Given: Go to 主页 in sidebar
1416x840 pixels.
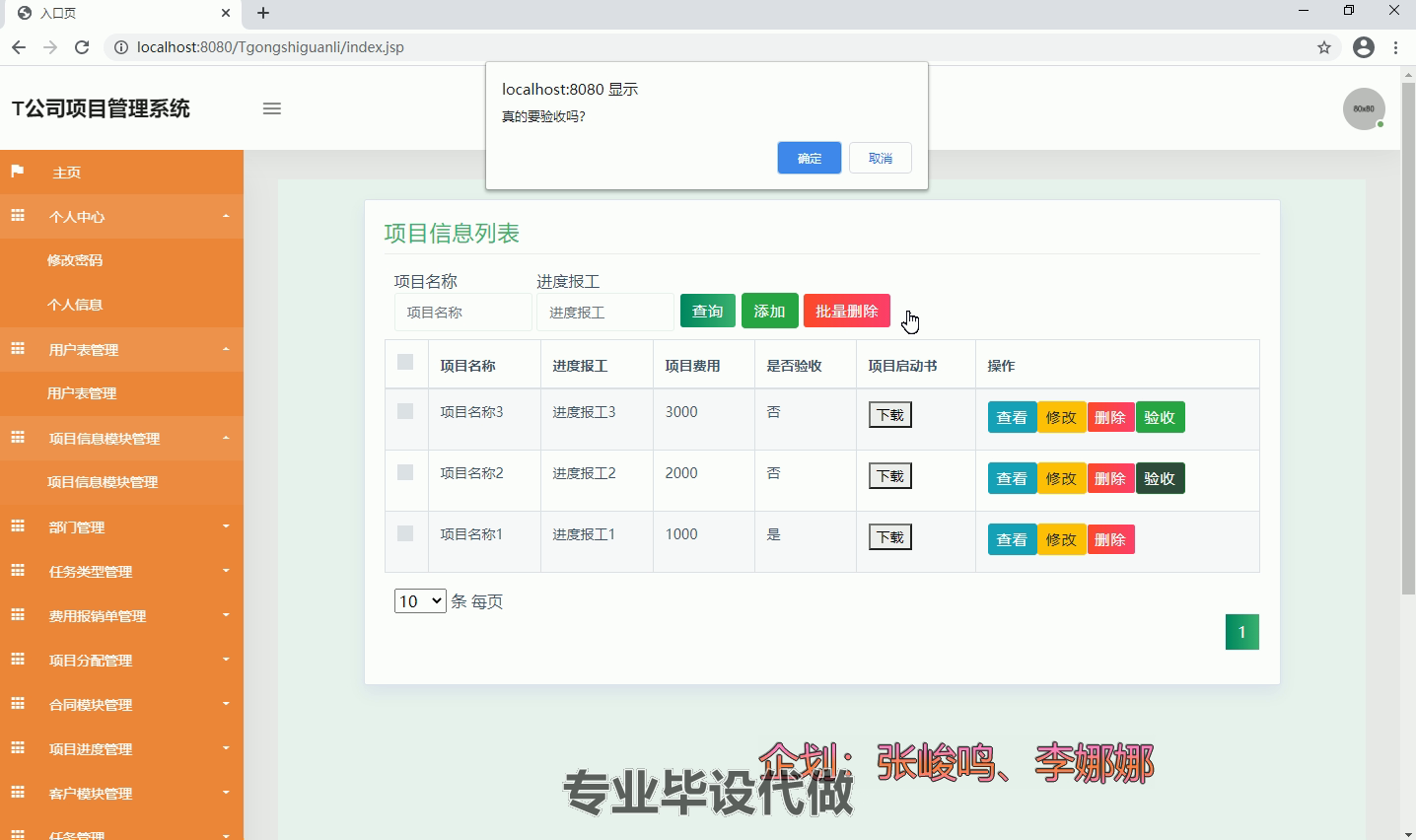Looking at the screenshot, I should 121,173.
